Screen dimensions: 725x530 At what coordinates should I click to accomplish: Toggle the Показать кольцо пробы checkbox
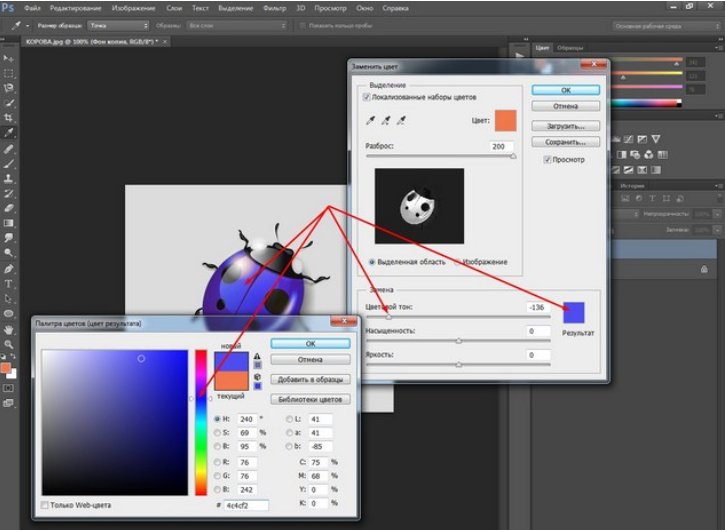pos(303,26)
